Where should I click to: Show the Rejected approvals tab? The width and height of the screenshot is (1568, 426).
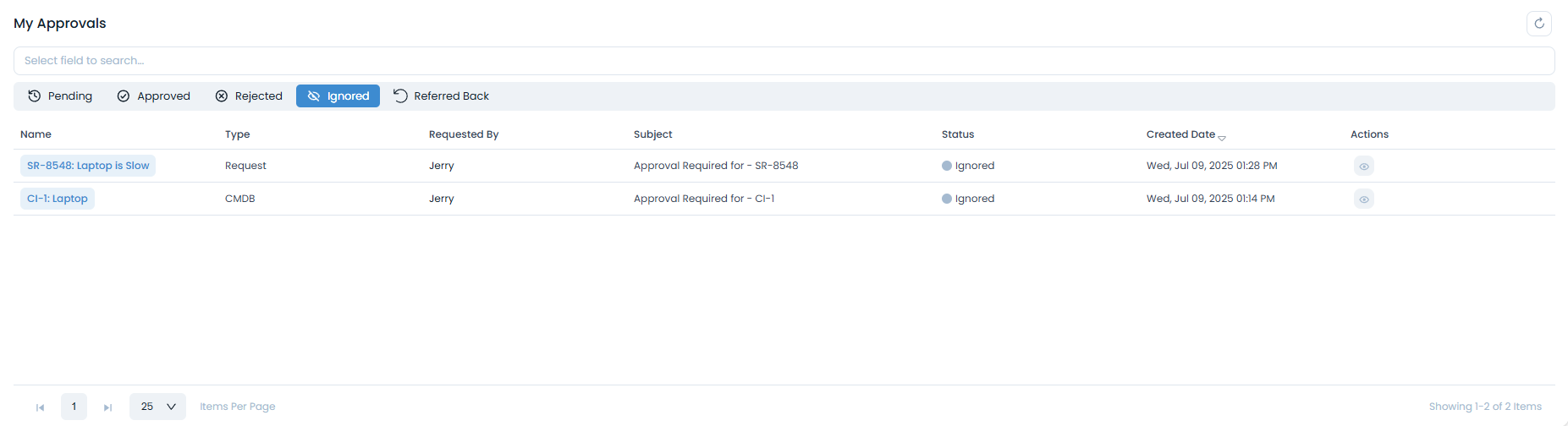coord(249,96)
